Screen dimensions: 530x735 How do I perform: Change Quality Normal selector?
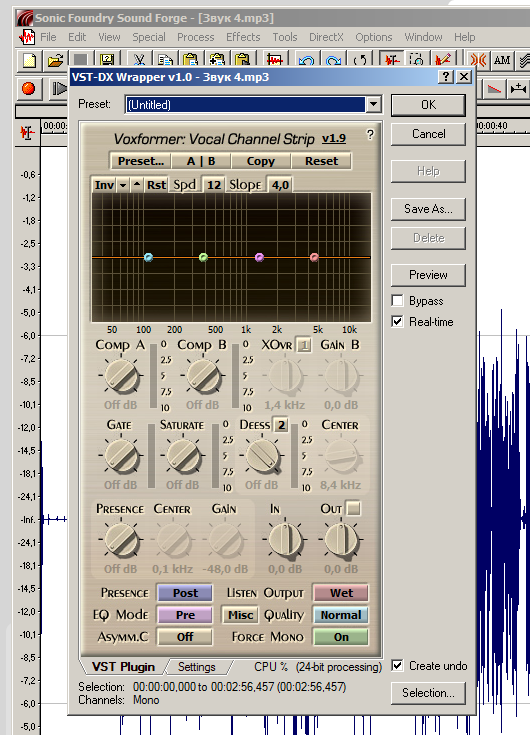pos(341,615)
